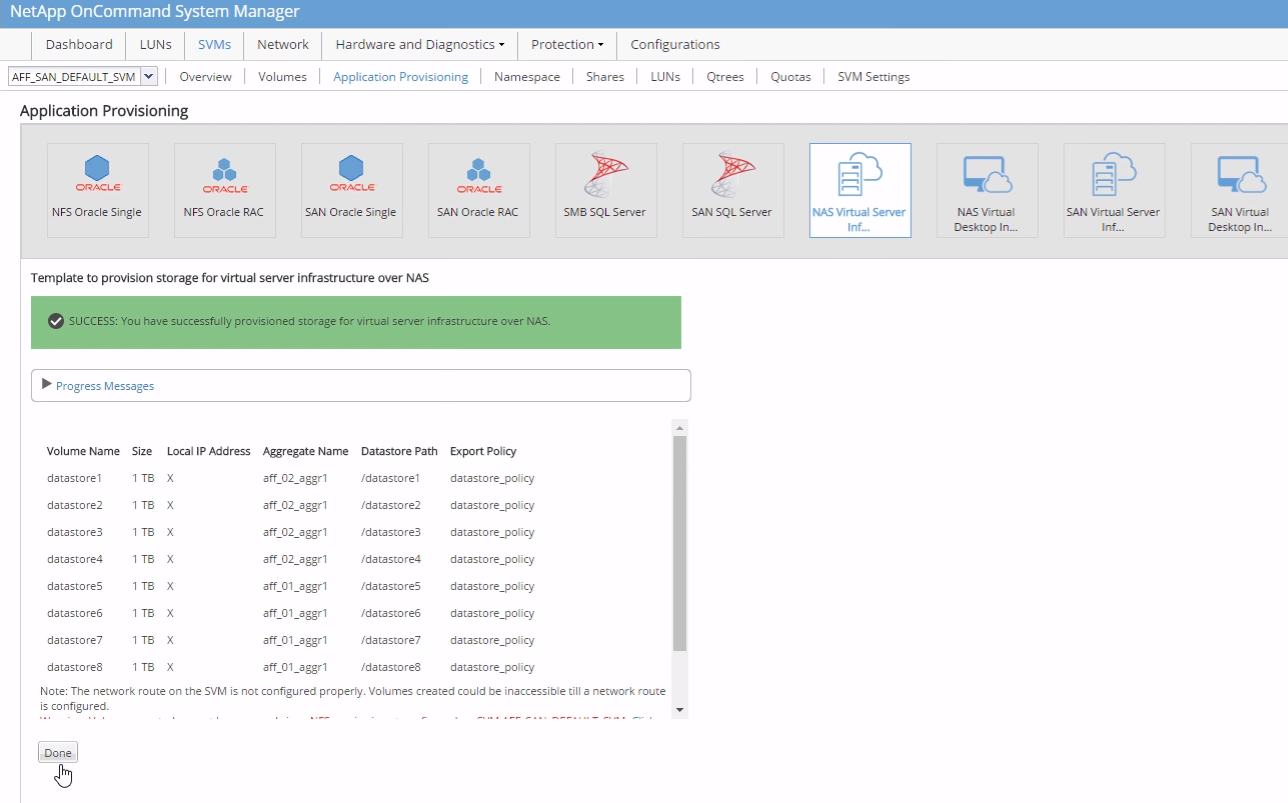This screenshot has width=1288, height=803.
Task: Select the datastore4 volume name cell
Action: (x=75, y=559)
